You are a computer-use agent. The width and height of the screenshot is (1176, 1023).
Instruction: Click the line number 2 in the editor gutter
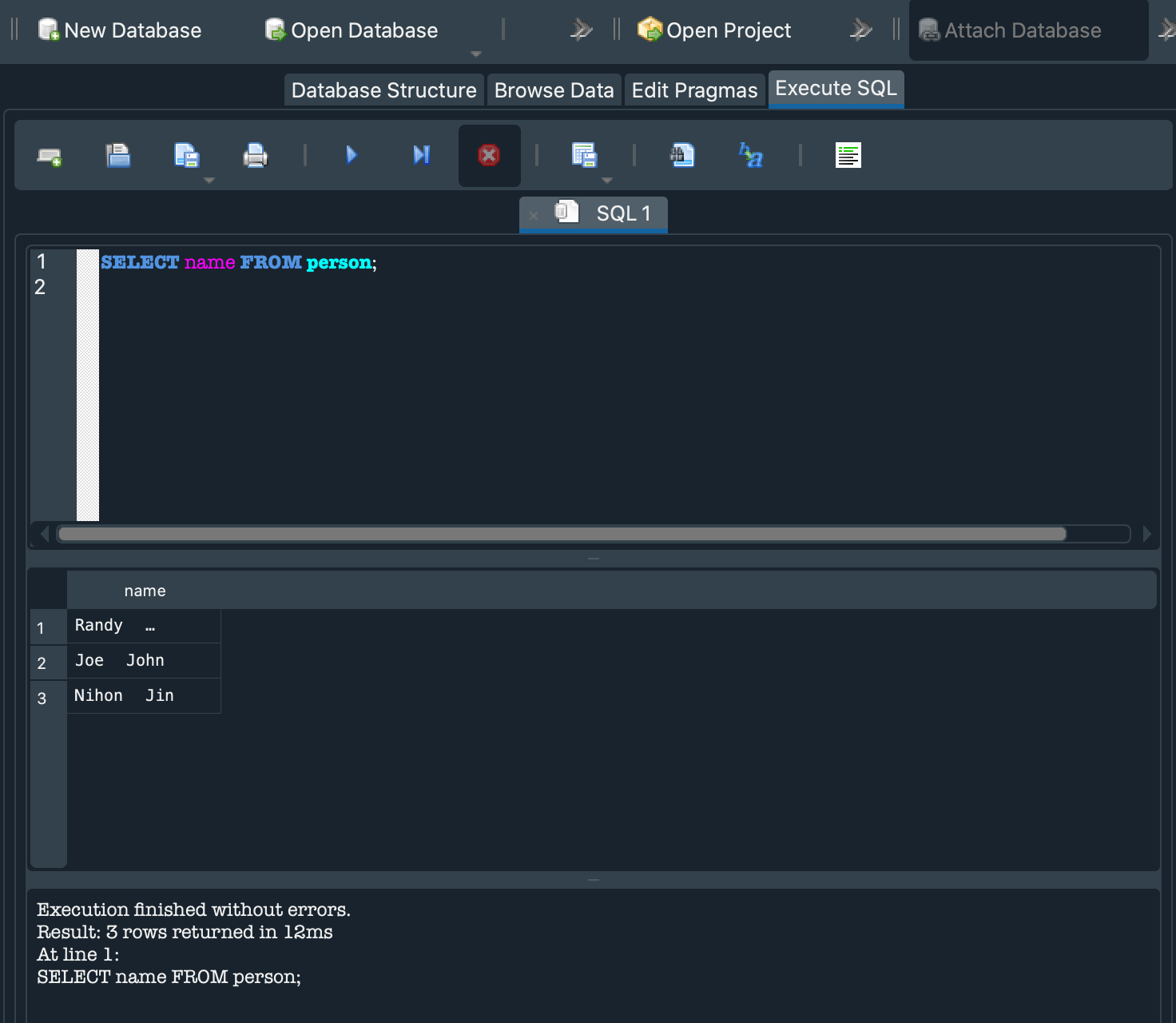pyautogui.click(x=40, y=287)
